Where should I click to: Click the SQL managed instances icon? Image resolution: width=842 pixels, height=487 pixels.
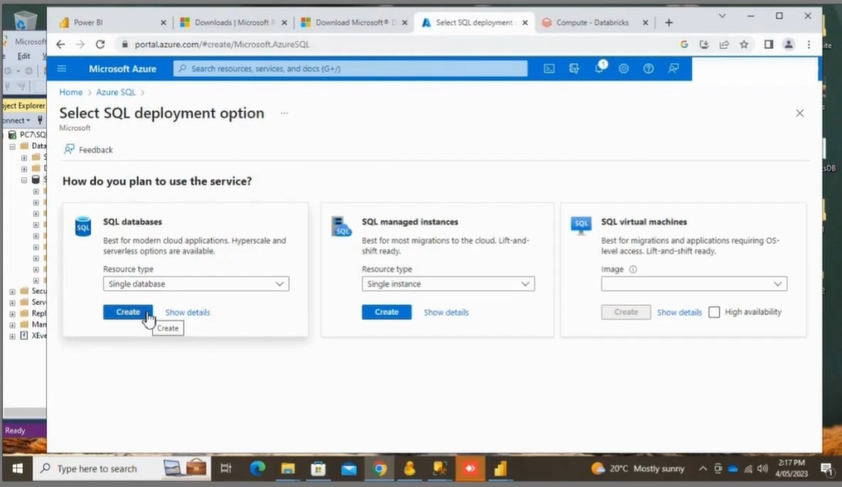341,227
